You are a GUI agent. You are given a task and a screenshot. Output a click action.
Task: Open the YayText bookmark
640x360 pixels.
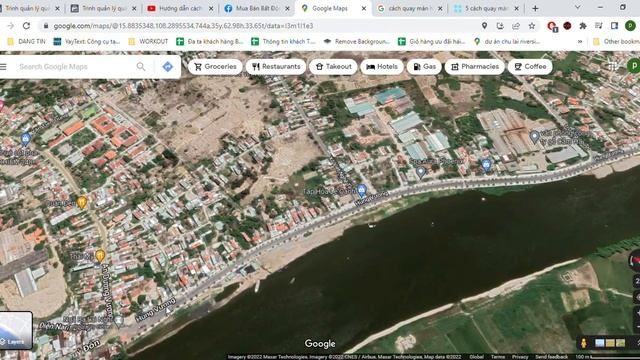point(87,41)
